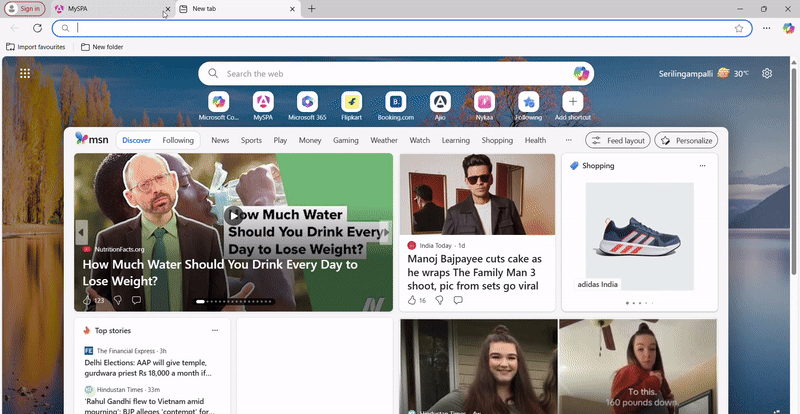Screen dimensions: 800x414
Task: Like the water article thumbs-up
Action: point(88,300)
